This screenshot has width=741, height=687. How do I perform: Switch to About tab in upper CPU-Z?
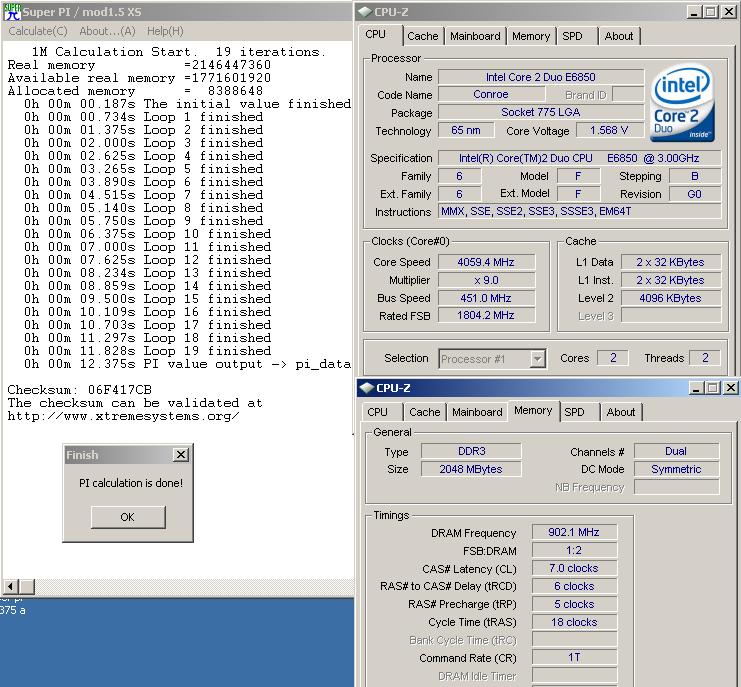(x=619, y=36)
